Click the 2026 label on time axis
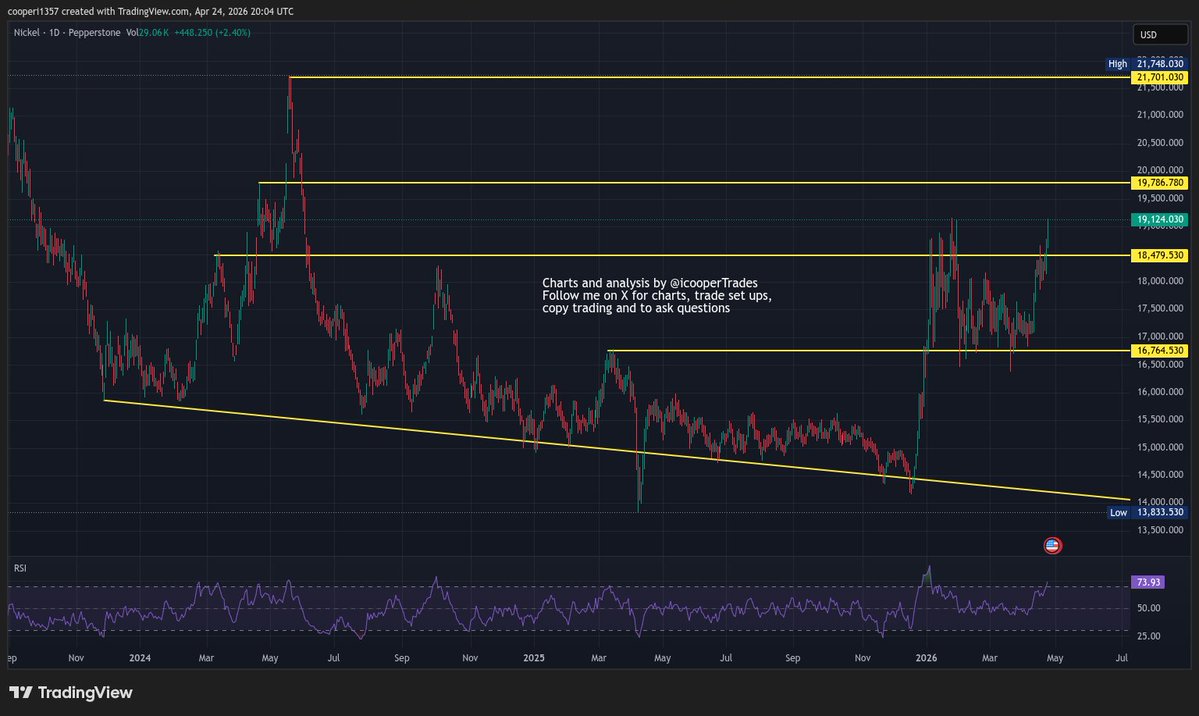The width and height of the screenshot is (1199, 716). pos(926,658)
